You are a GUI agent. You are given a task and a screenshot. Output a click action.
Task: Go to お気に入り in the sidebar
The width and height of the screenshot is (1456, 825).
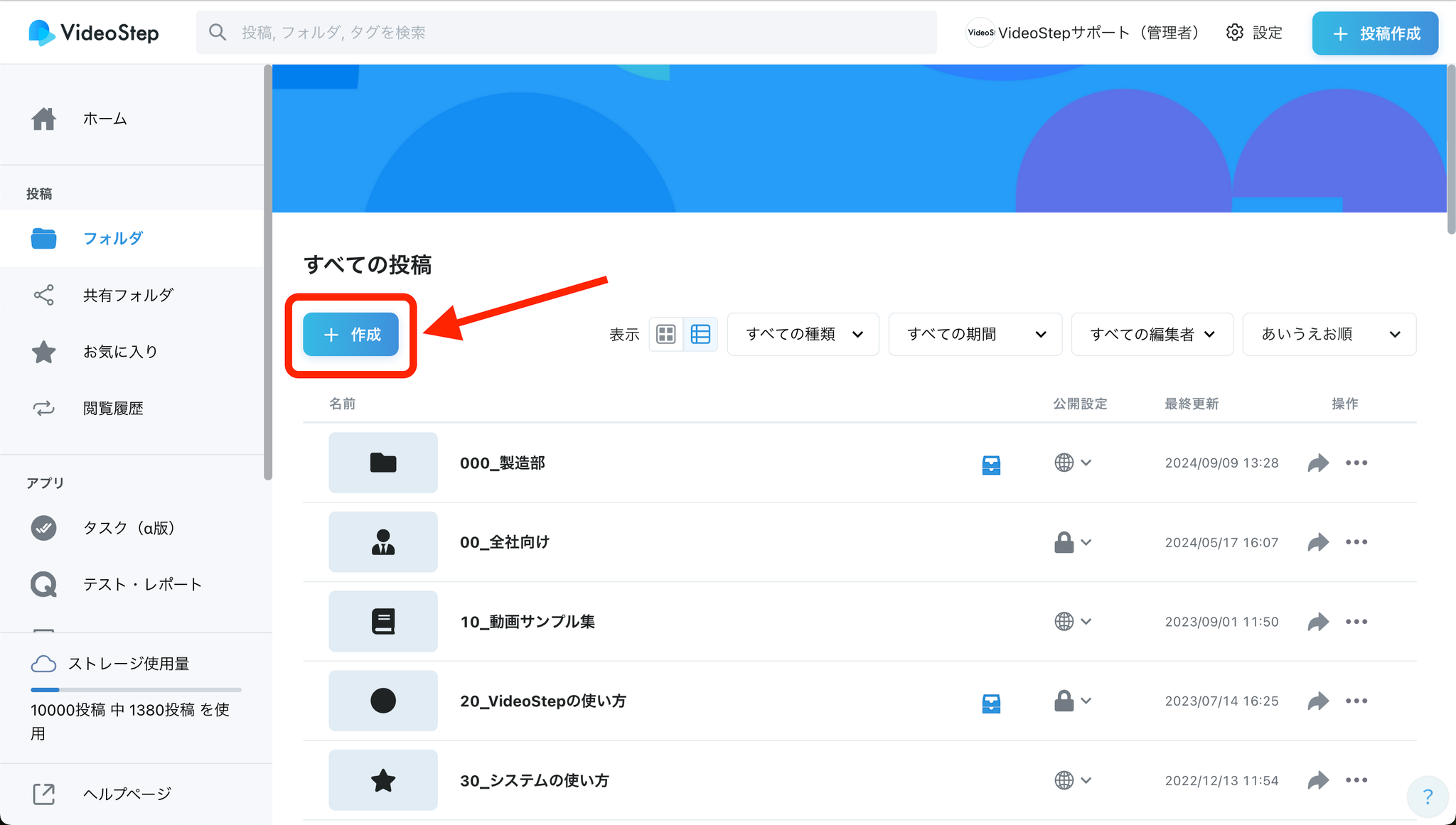pos(120,352)
